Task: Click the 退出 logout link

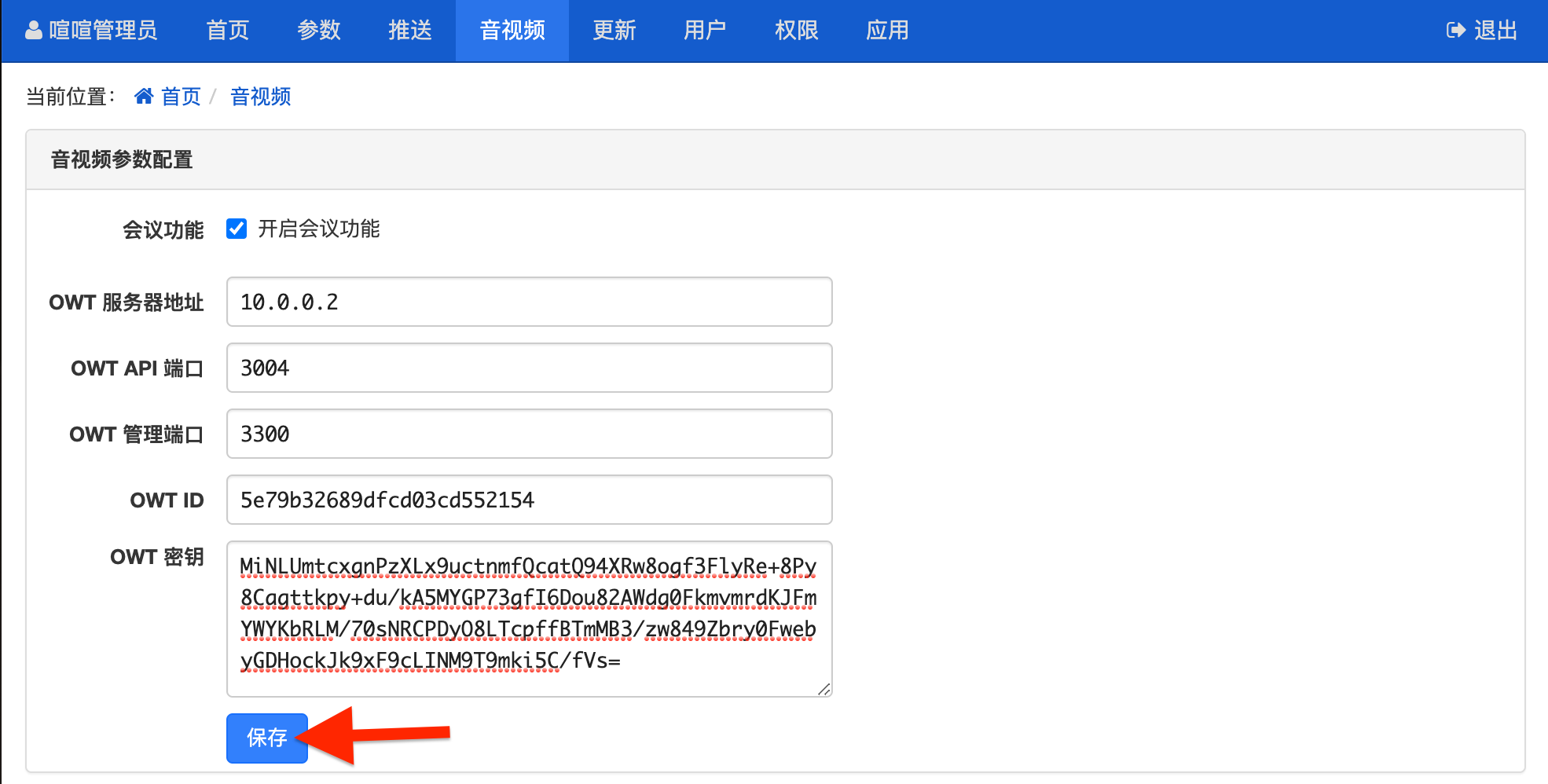Action: tap(1495, 31)
